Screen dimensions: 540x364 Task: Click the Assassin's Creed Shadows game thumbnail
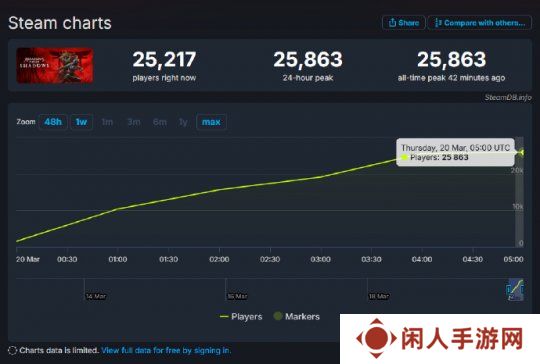(x=55, y=65)
